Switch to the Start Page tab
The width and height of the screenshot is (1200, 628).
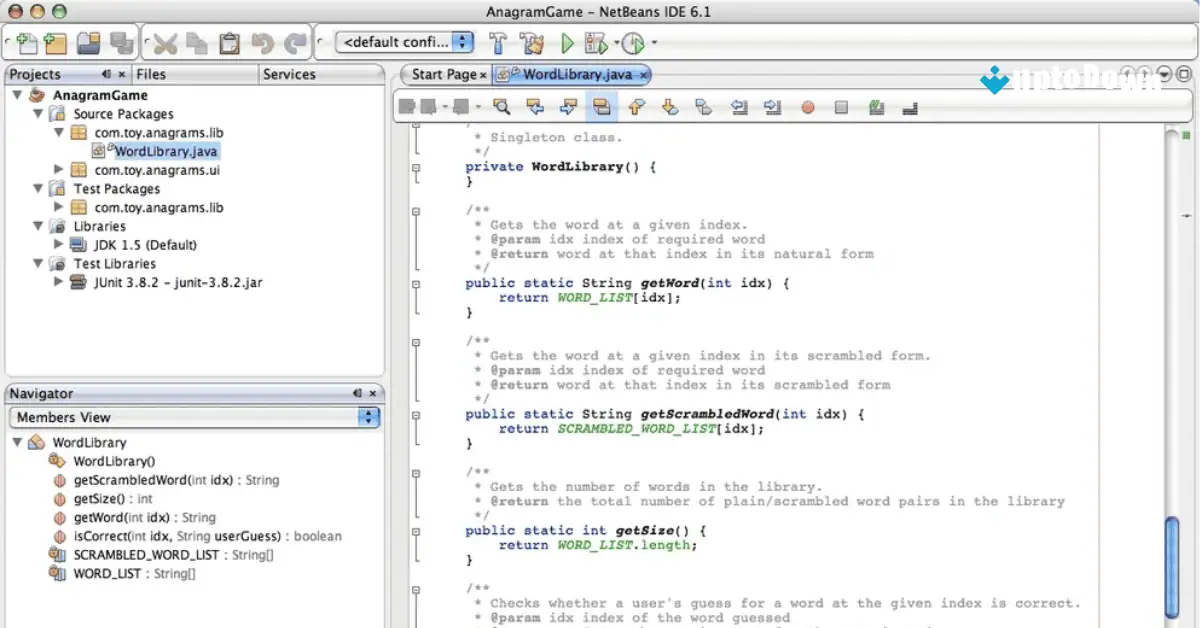pyautogui.click(x=440, y=74)
